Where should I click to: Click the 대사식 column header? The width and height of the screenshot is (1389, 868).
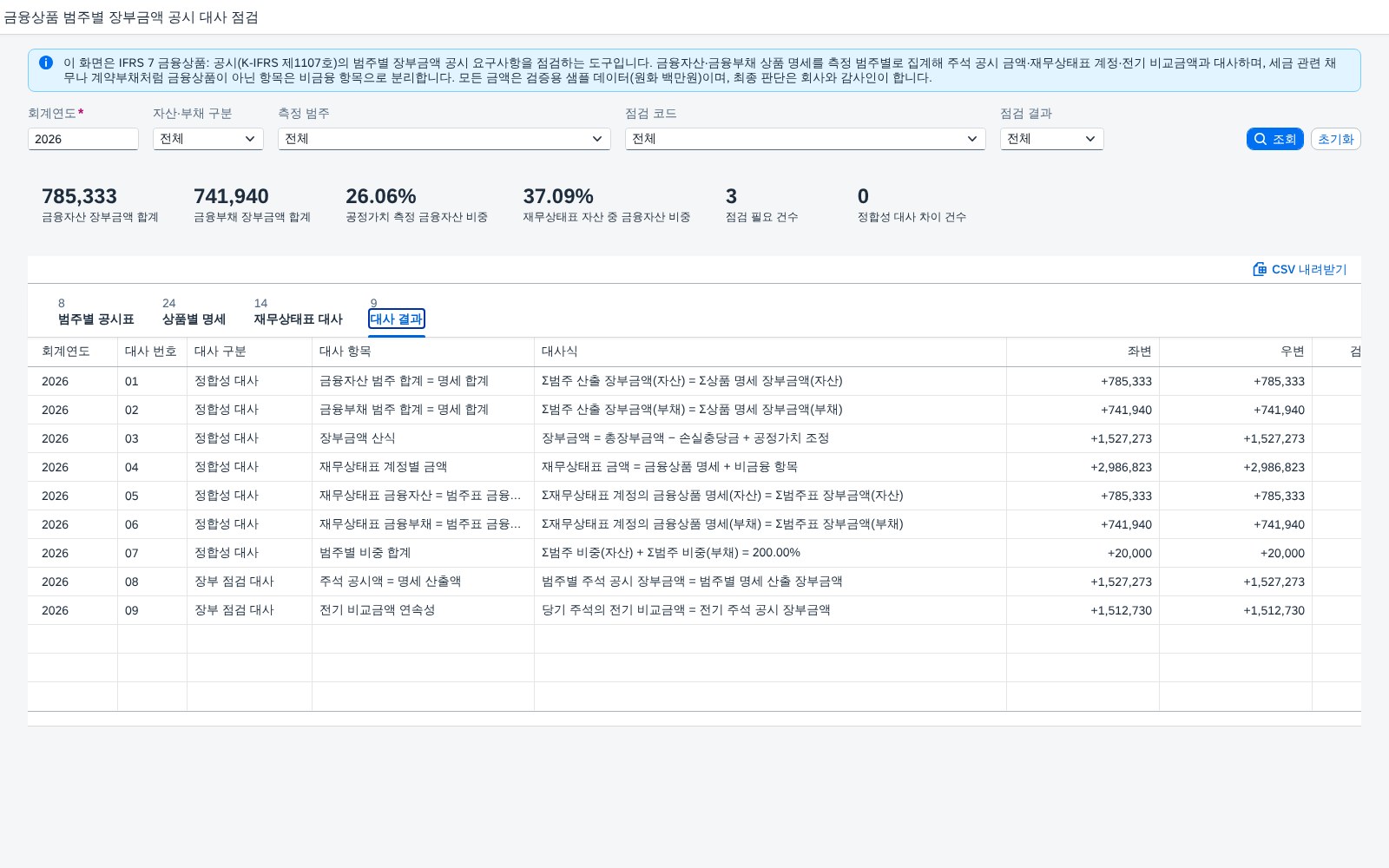pos(770,352)
